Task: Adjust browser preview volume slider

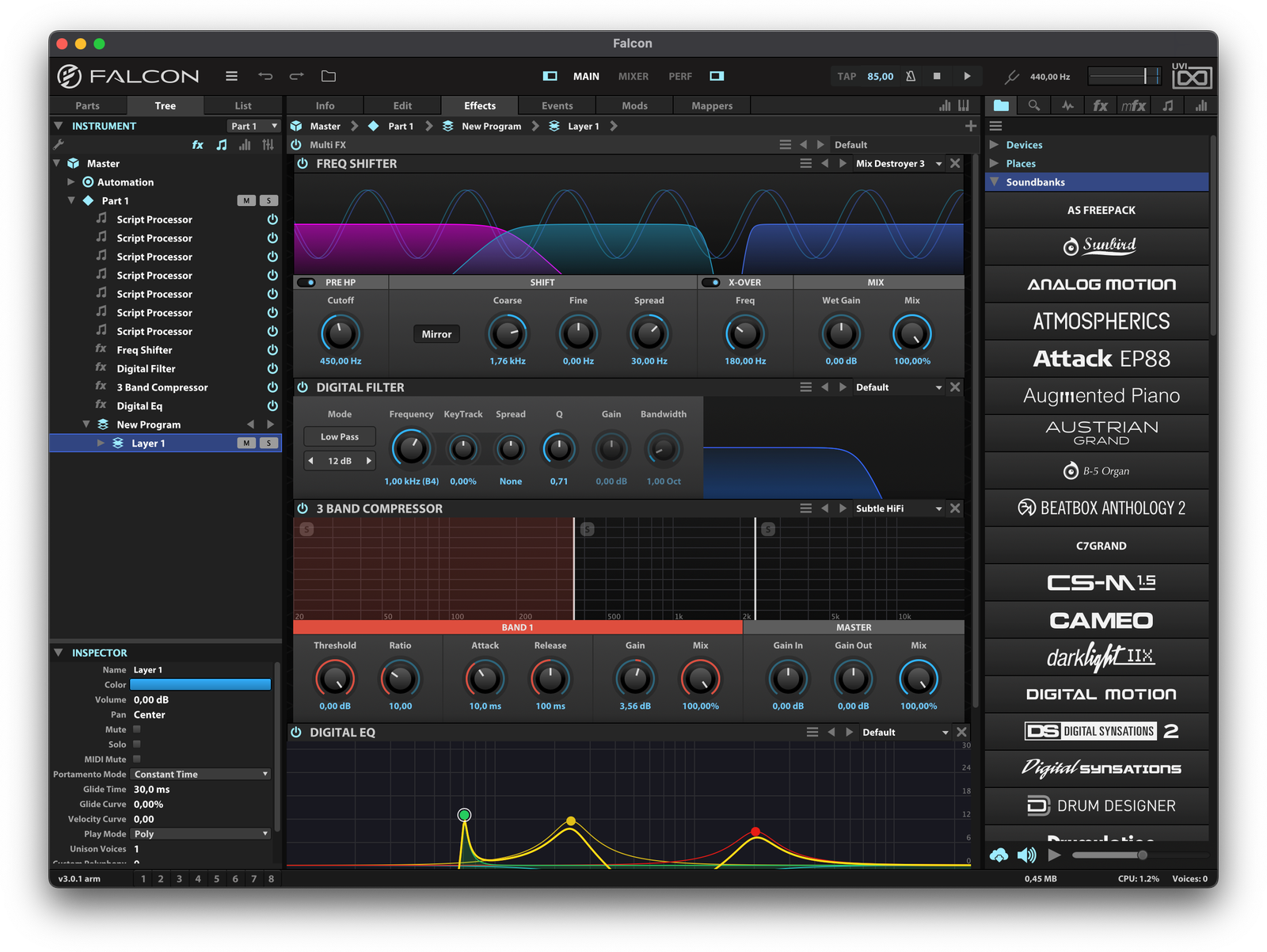Action: coord(1109,855)
